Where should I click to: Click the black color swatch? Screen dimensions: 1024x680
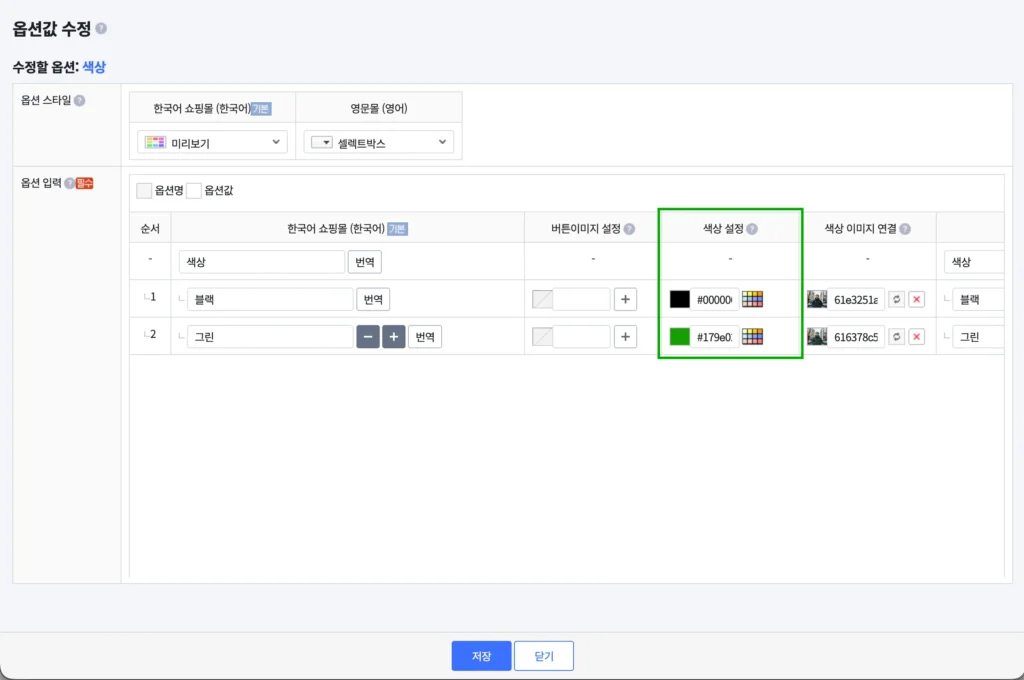pos(680,299)
